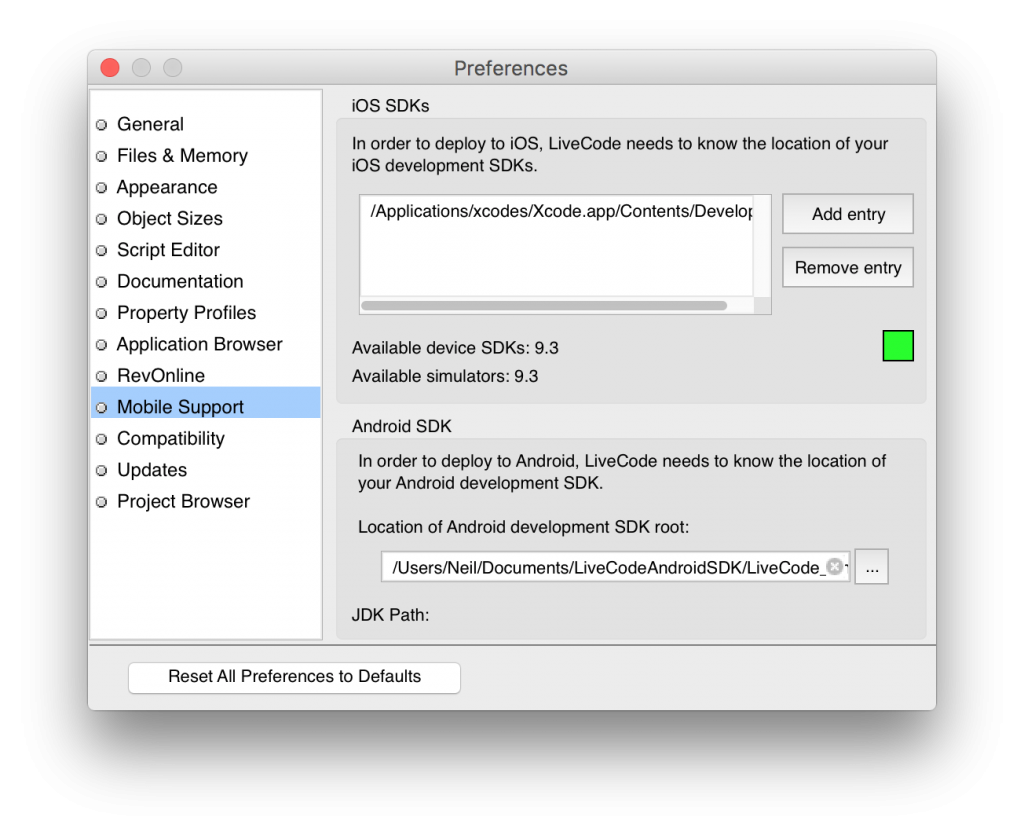Browse for the Android SDK root folder

(871, 566)
